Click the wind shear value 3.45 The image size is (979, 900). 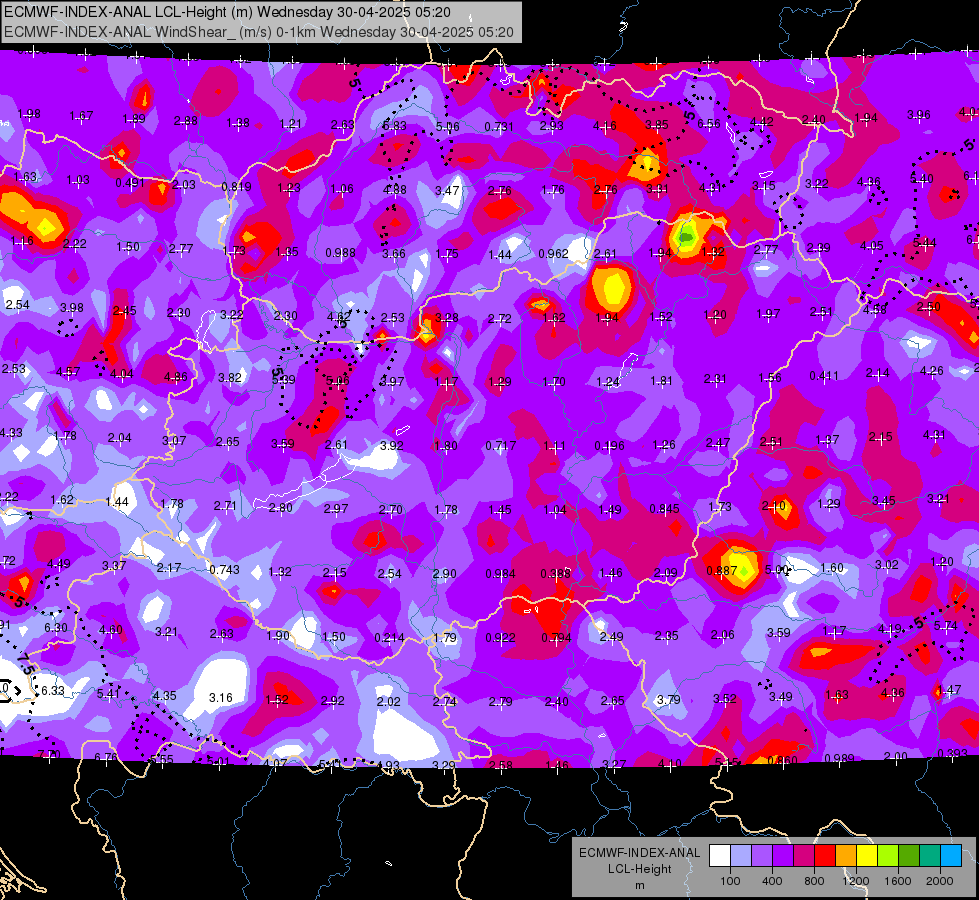tap(883, 500)
